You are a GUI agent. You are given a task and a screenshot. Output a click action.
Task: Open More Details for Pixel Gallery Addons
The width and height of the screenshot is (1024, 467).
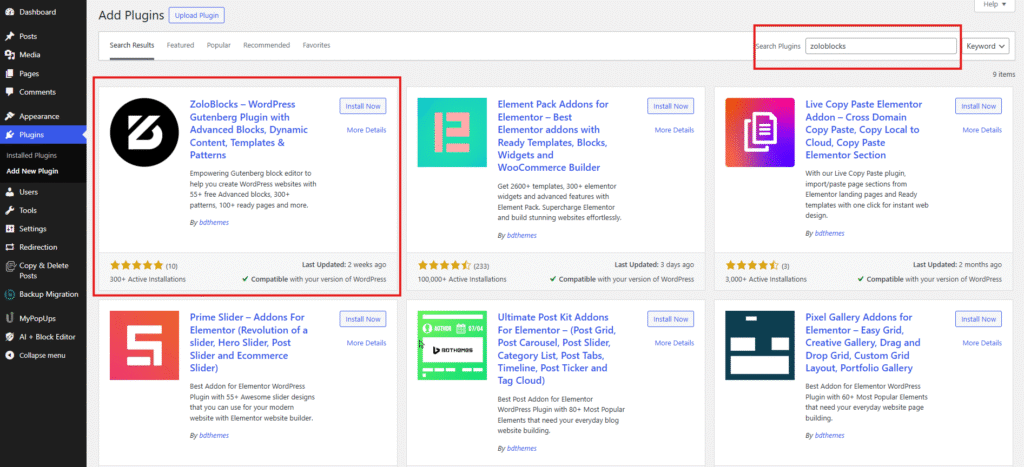pyautogui.click(x=982, y=343)
